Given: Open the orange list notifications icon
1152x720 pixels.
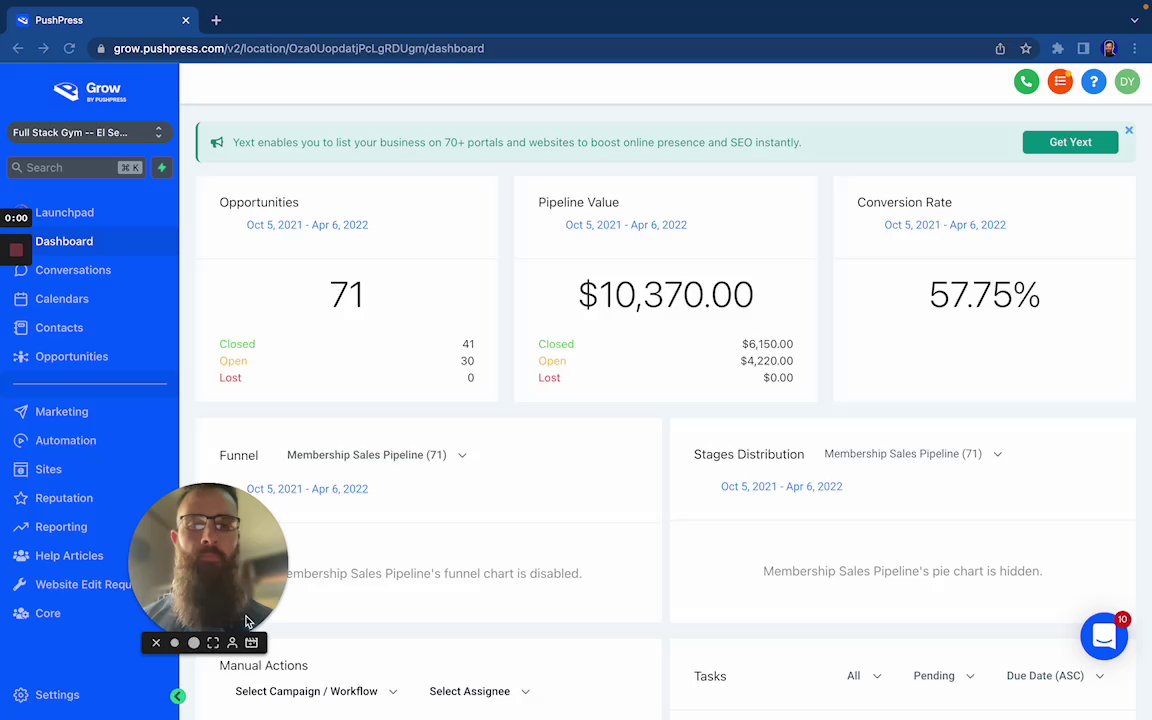Looking at the screenshot, I should 1060,82.
